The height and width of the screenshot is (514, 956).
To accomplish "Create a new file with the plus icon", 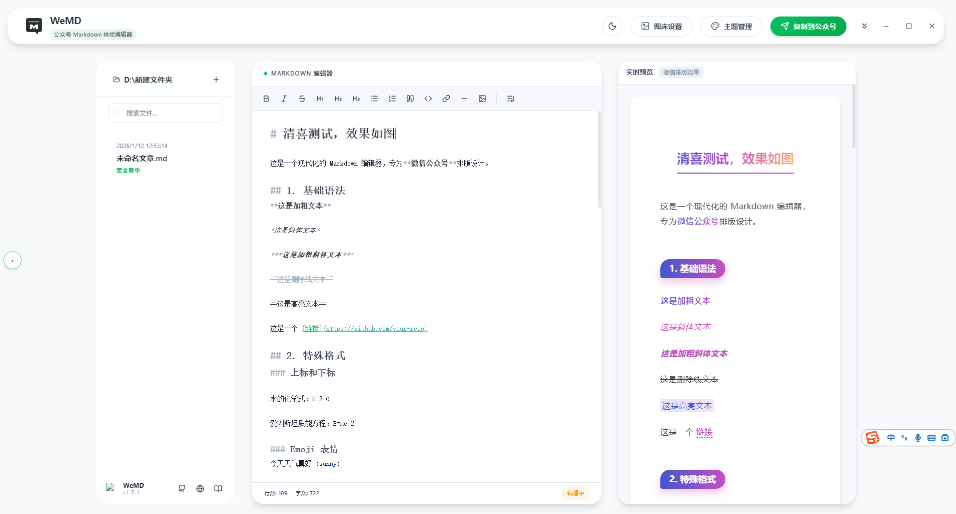I will click(x=216, y=79).
